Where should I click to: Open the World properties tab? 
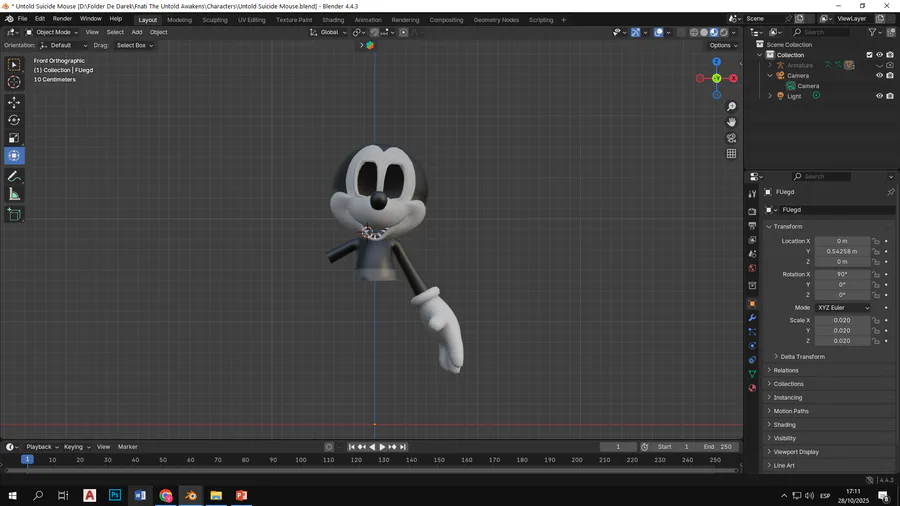(752, 268)
